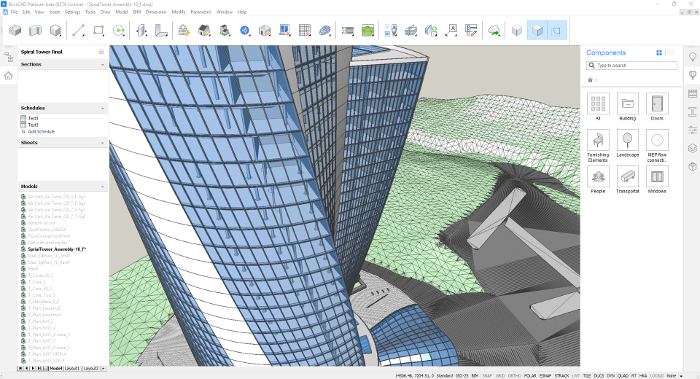This screenshot has width=700, height=379.
Task: Click the sliders settings icon in right sidebar
Action: pos(692,130)
